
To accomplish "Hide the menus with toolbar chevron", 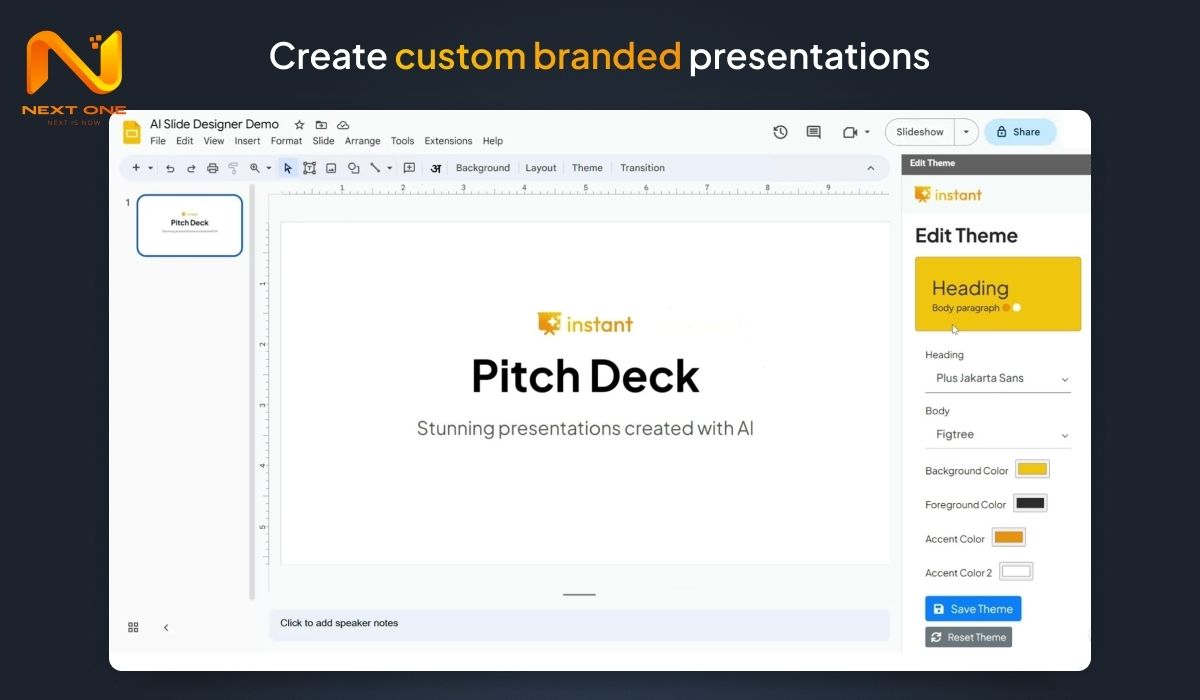I will coord(870,168).
